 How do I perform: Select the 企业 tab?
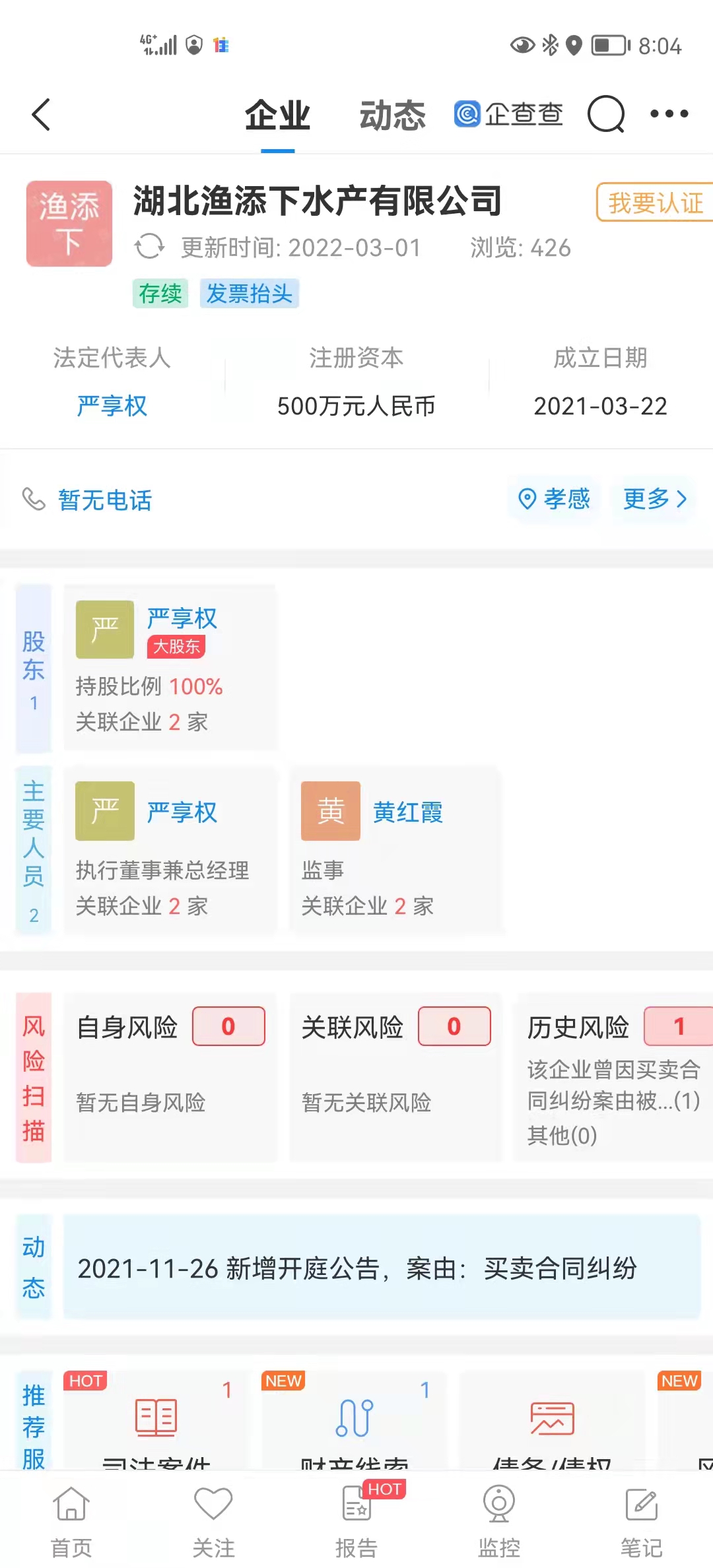277,115
